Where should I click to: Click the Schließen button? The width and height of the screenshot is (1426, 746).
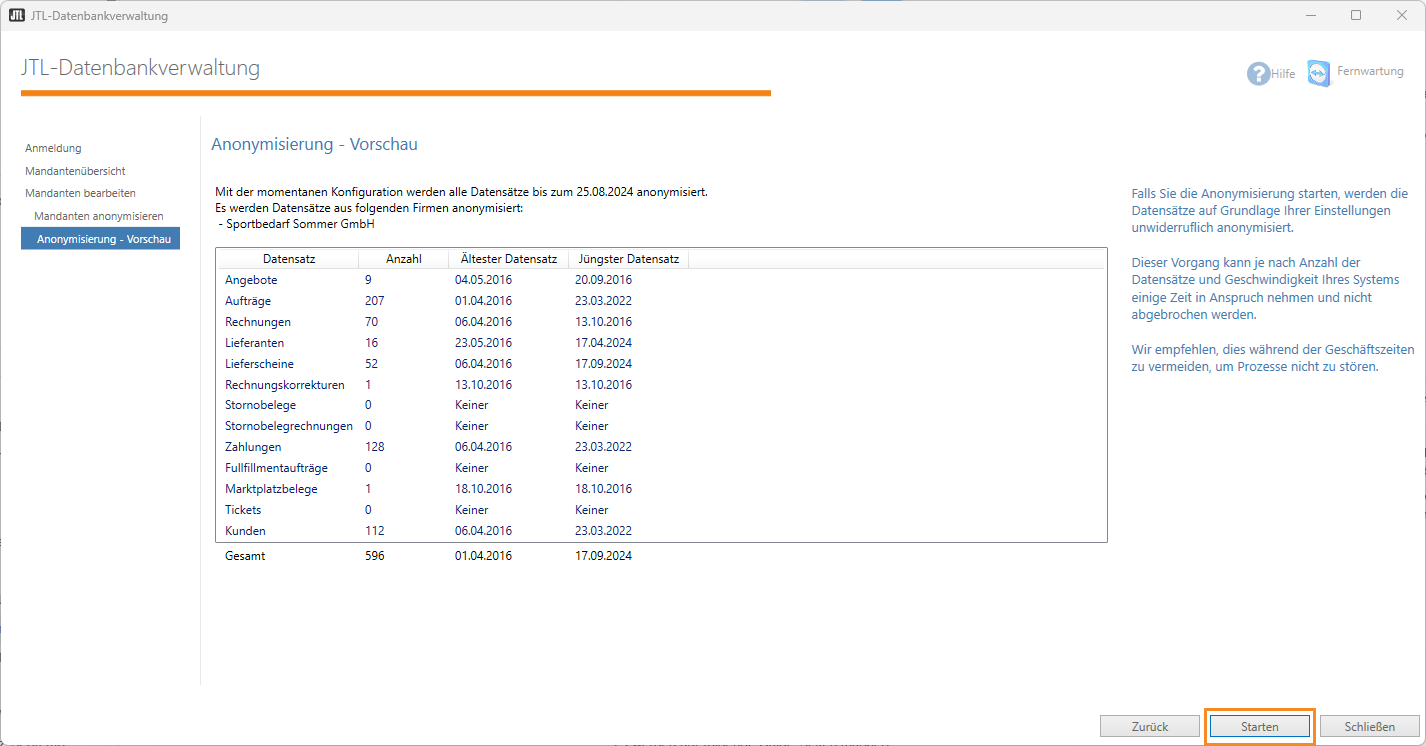[x=1369, y=727]
